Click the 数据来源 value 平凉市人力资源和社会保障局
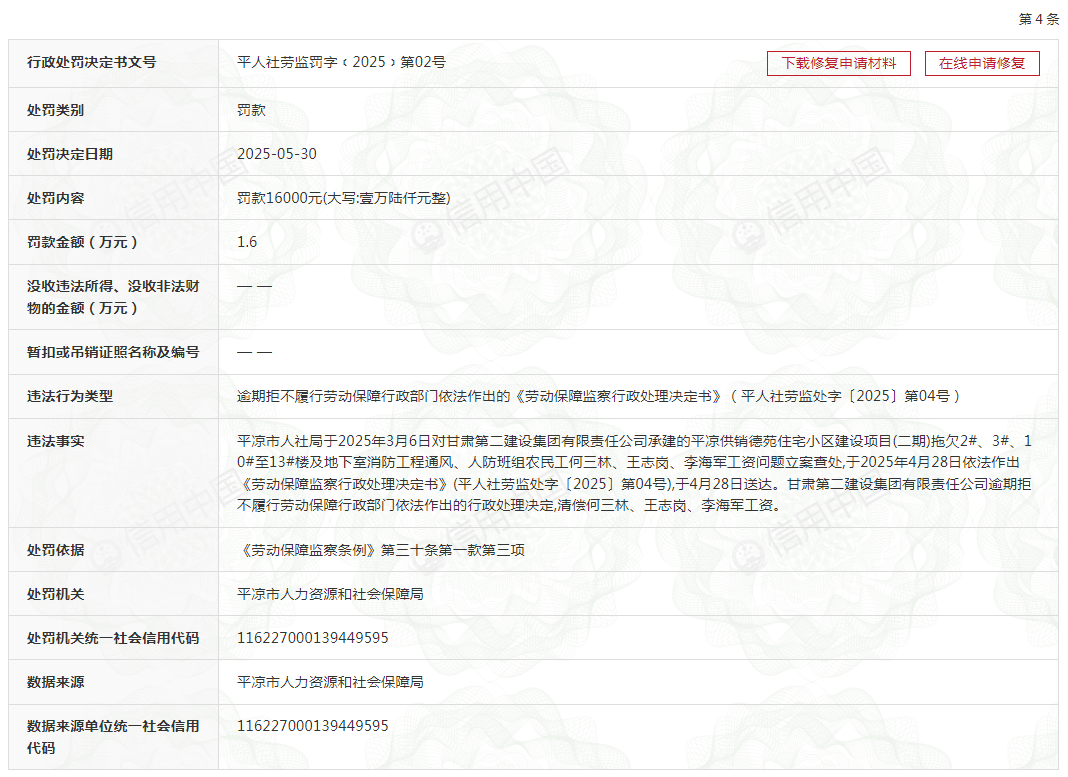 click(330, 682)
